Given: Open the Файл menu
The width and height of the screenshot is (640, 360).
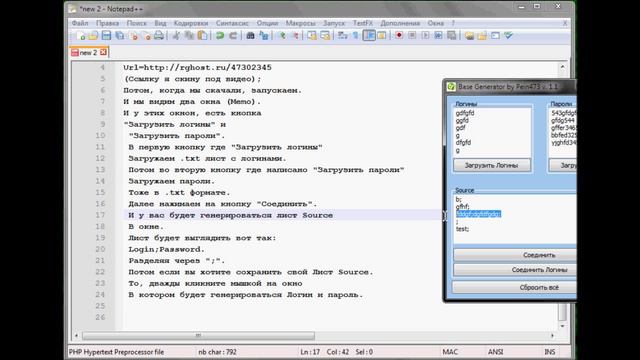Looking at the screenshot, I should click(80, 23).
